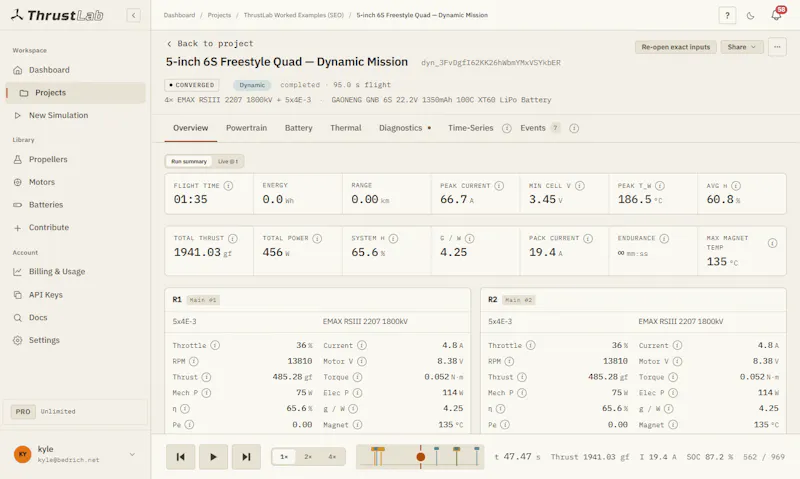Image resolution: width=800 pixels, height=479 pixels.
Task: Open Motors library
Action: point(75,182)
